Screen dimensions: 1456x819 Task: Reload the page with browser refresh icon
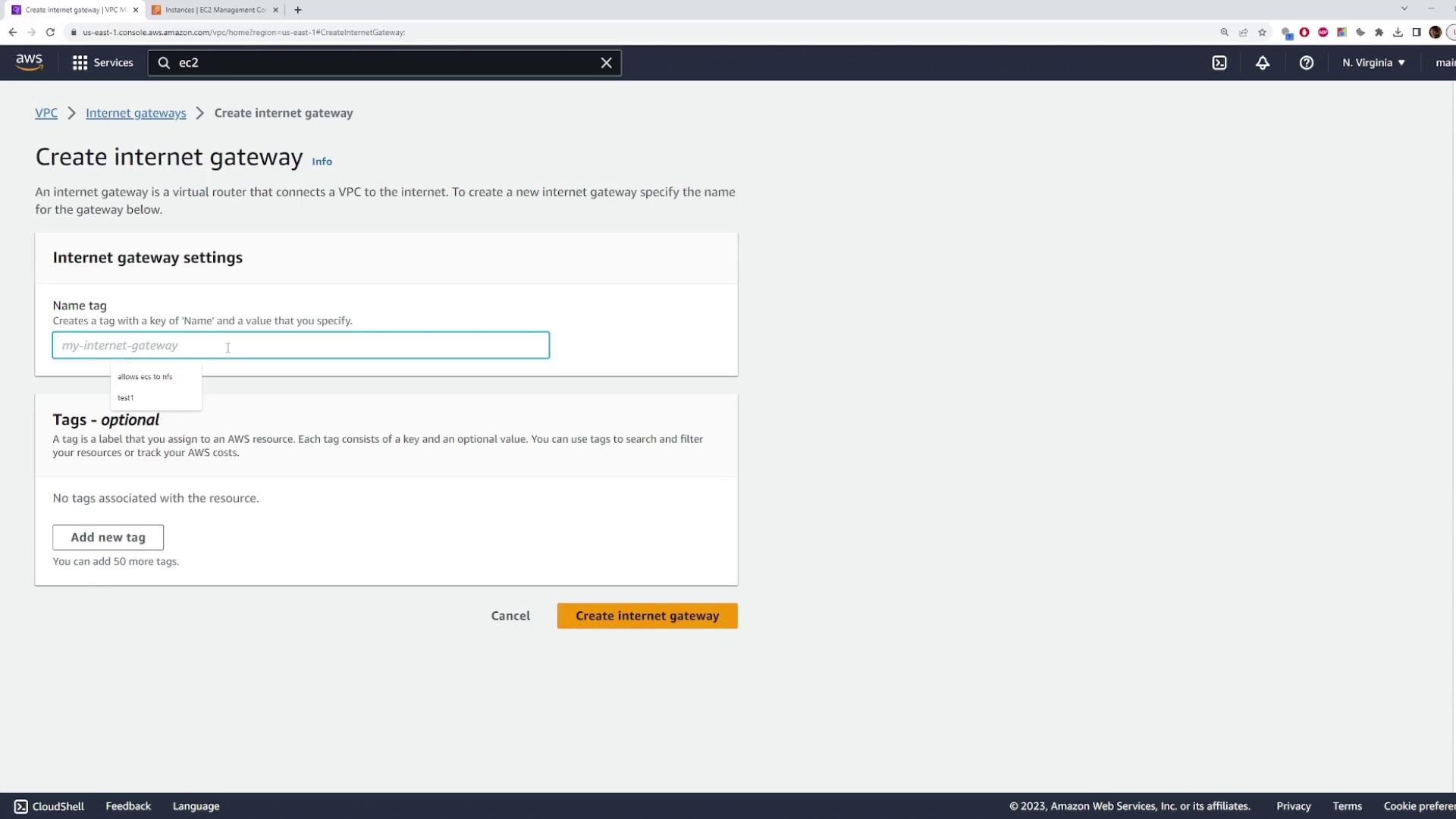tap(50, 32)
